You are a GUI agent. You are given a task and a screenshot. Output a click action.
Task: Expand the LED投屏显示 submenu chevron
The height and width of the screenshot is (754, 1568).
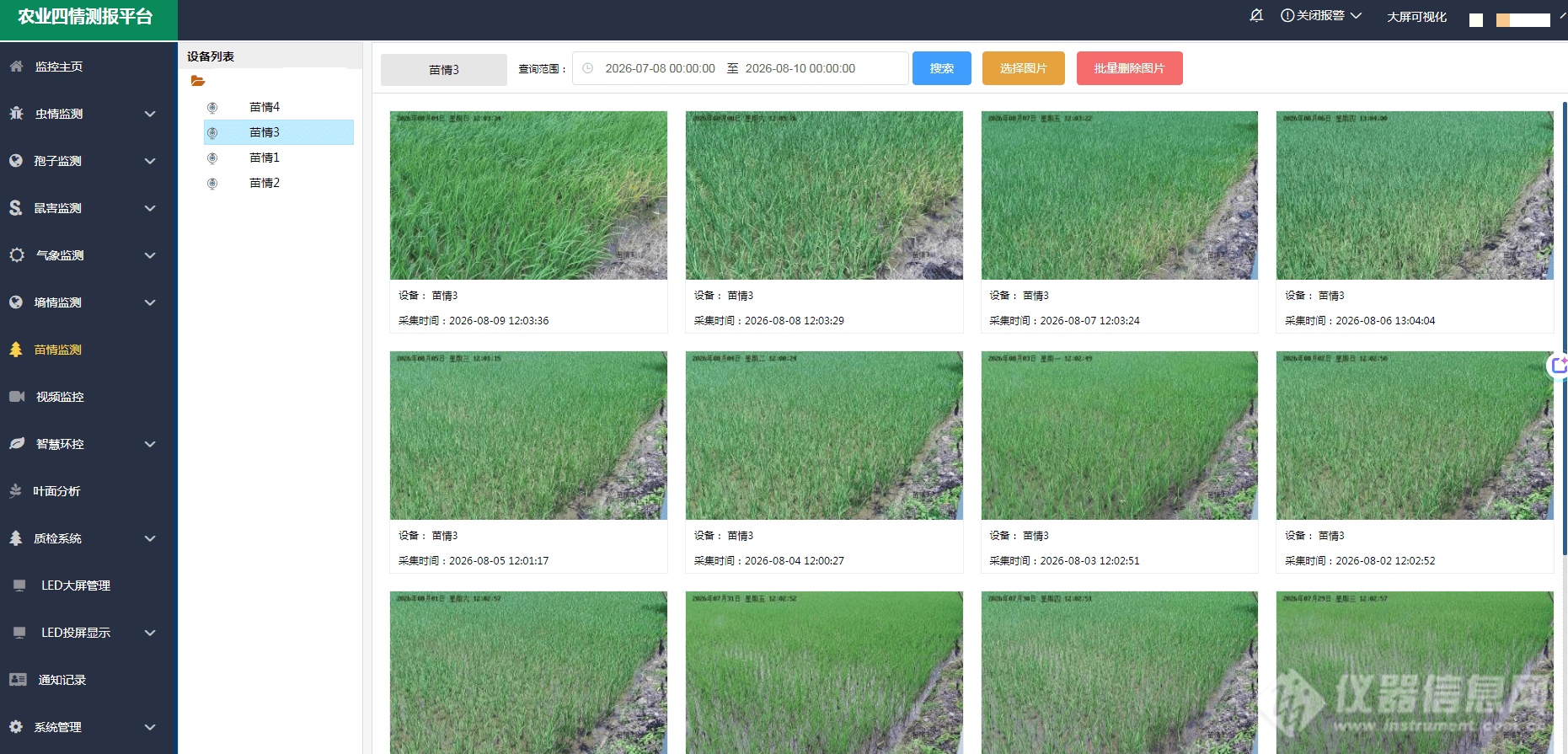coord(150,633)
